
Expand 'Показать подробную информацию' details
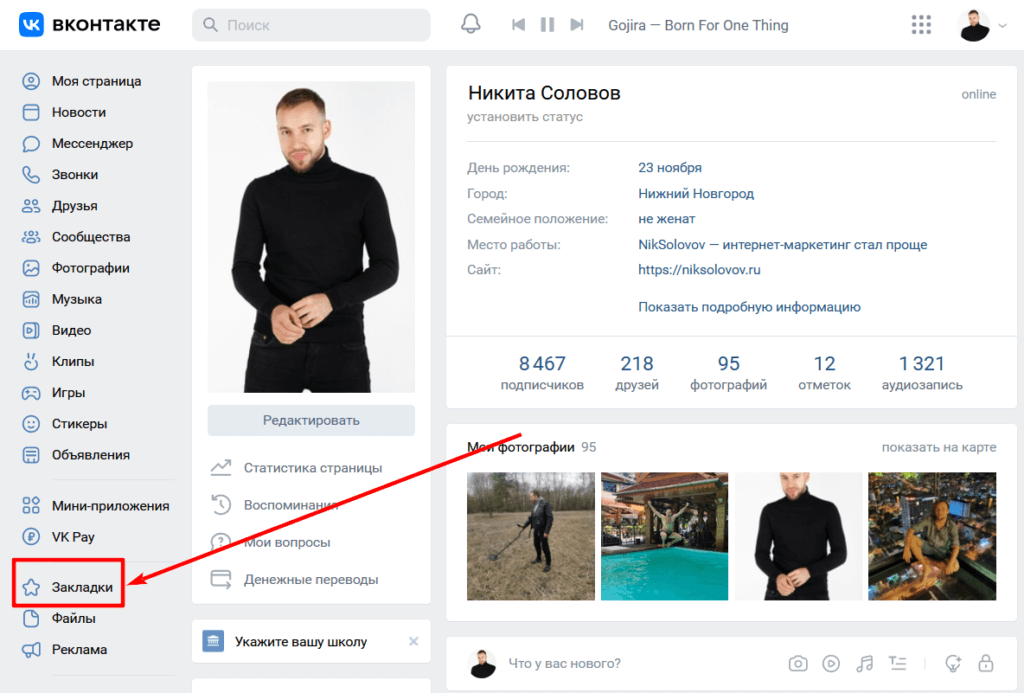click(749, 307)
